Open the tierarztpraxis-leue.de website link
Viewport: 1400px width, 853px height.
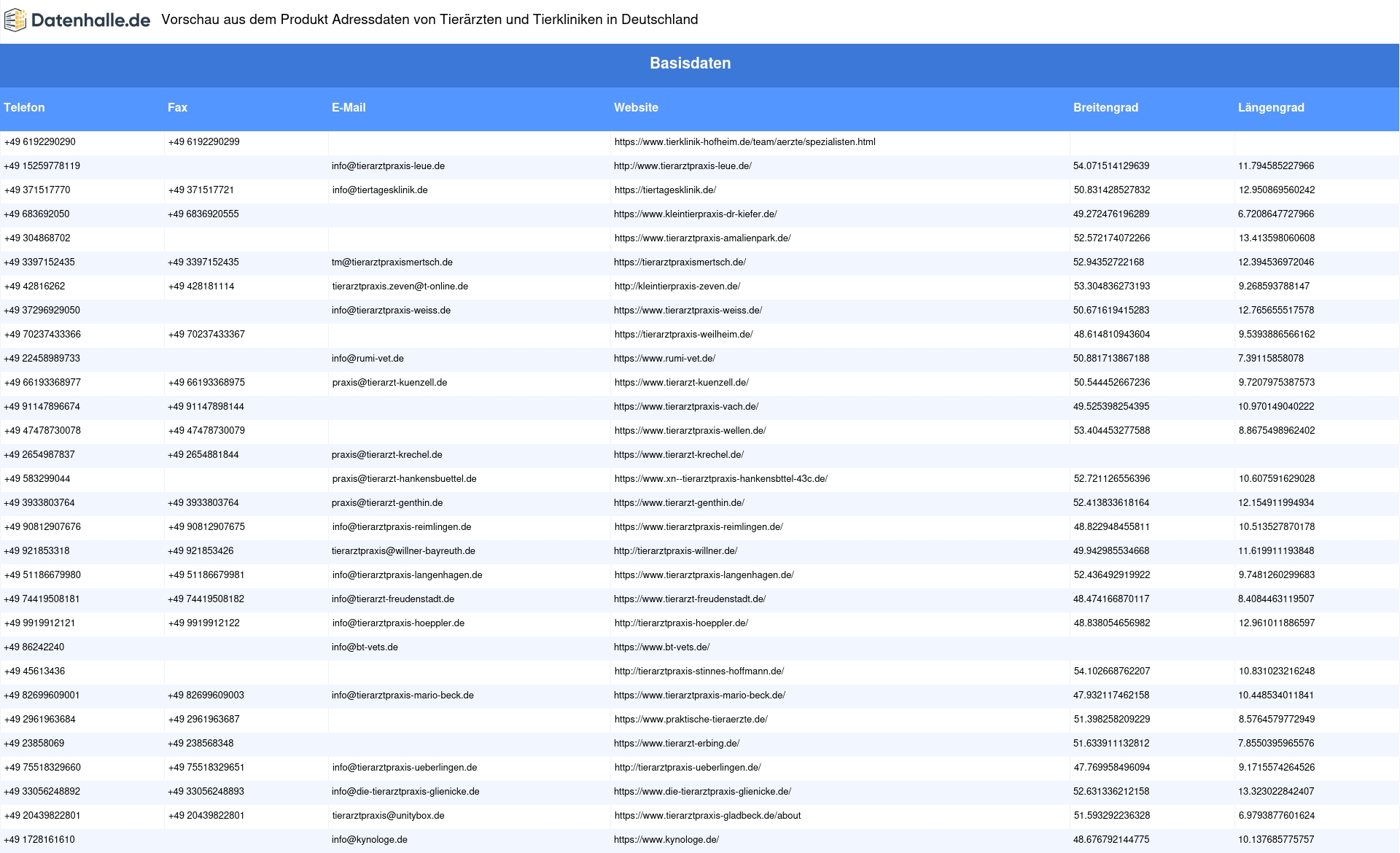tap(682, 166)
